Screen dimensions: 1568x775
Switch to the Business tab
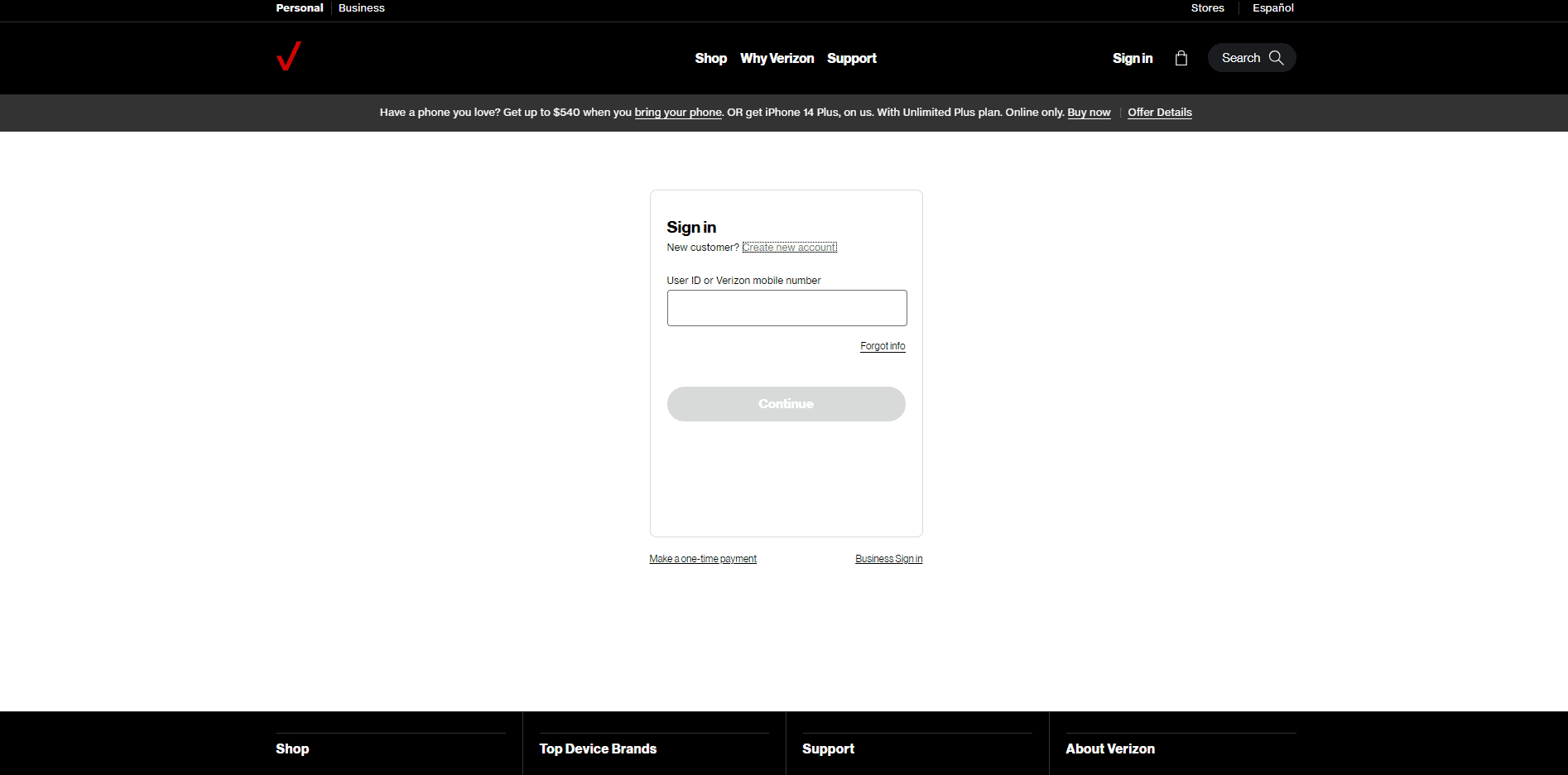pyautogui.click(x=362, y=8)
